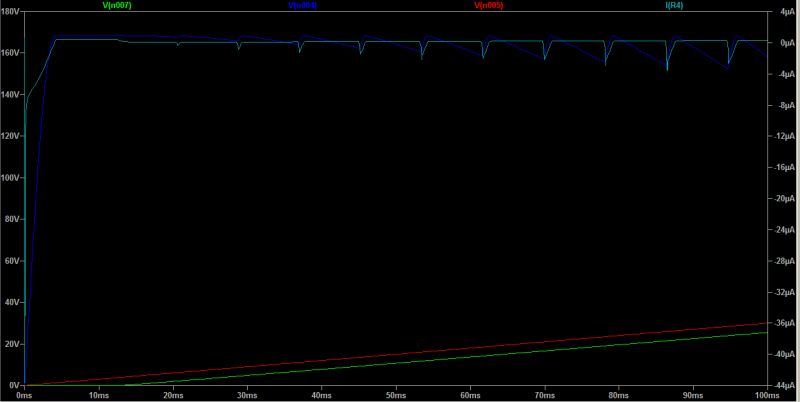The height and width of the screenshot is (402, 800).
Task: Click the 0µA right axis label
Action: click(787, 43)
